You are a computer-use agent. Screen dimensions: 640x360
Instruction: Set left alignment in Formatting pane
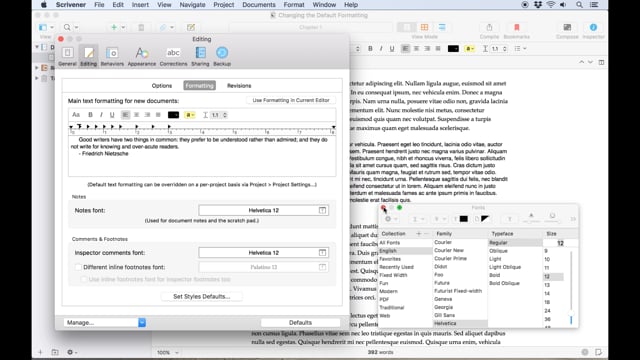[x=125, y=115]
